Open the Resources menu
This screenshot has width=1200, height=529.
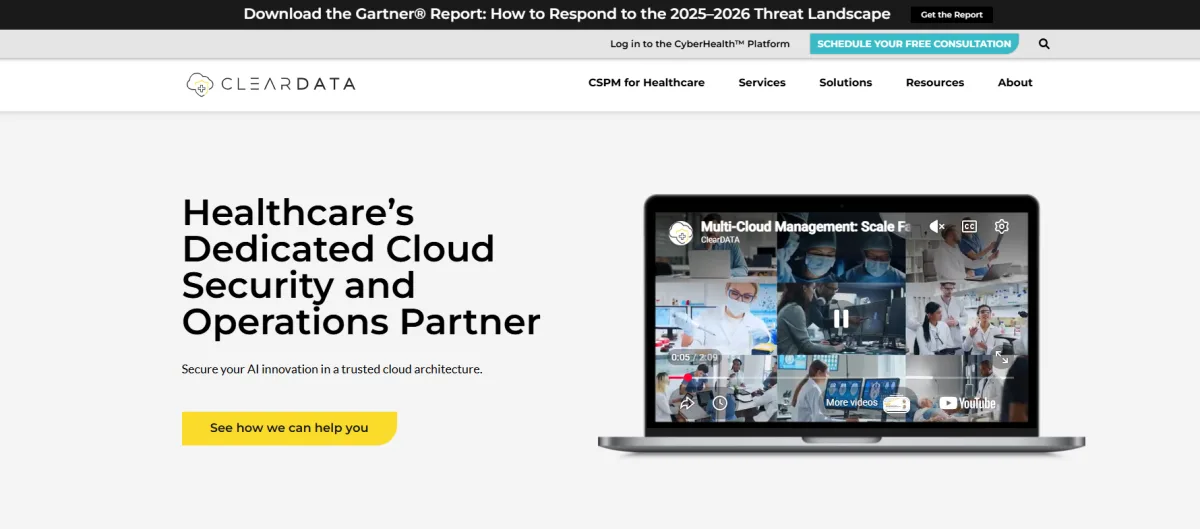point(935,83)
